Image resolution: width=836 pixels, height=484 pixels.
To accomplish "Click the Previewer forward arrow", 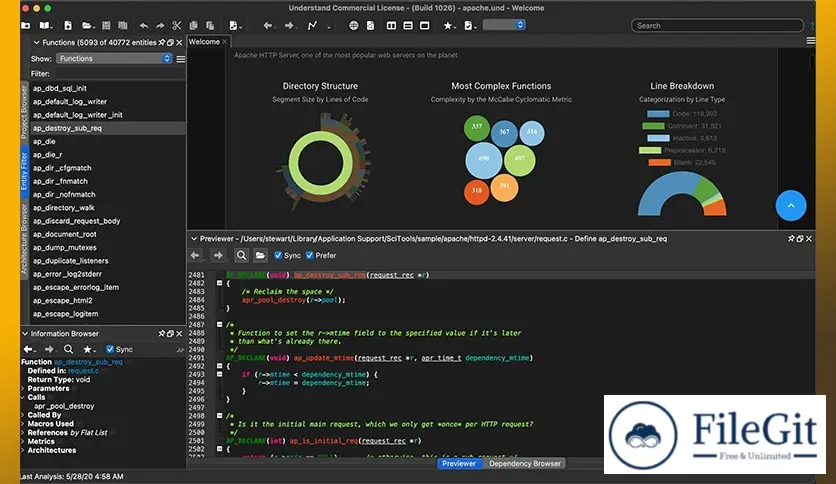I will (218, 256).
